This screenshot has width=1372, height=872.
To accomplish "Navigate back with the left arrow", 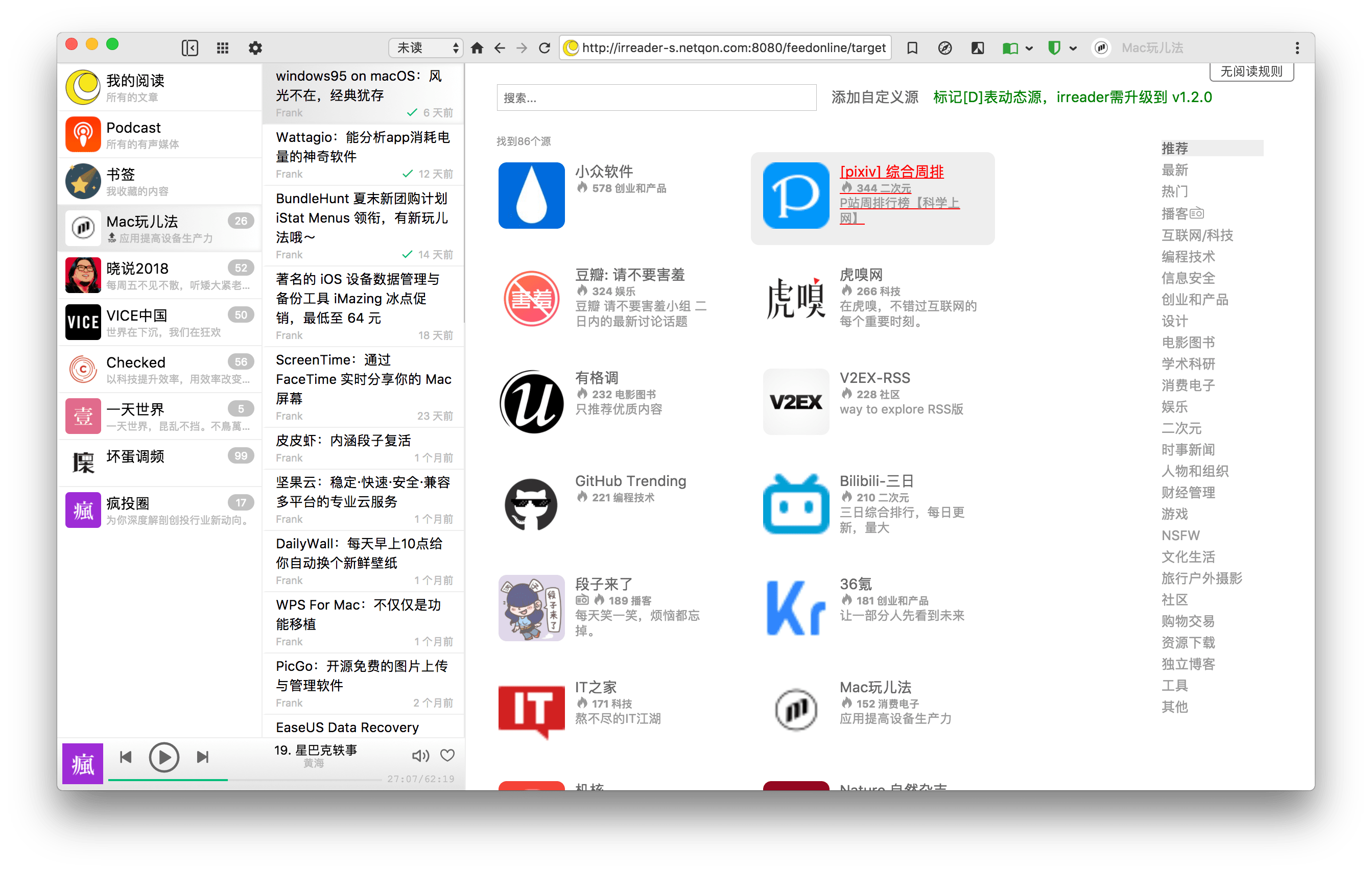I will [500, 48].
